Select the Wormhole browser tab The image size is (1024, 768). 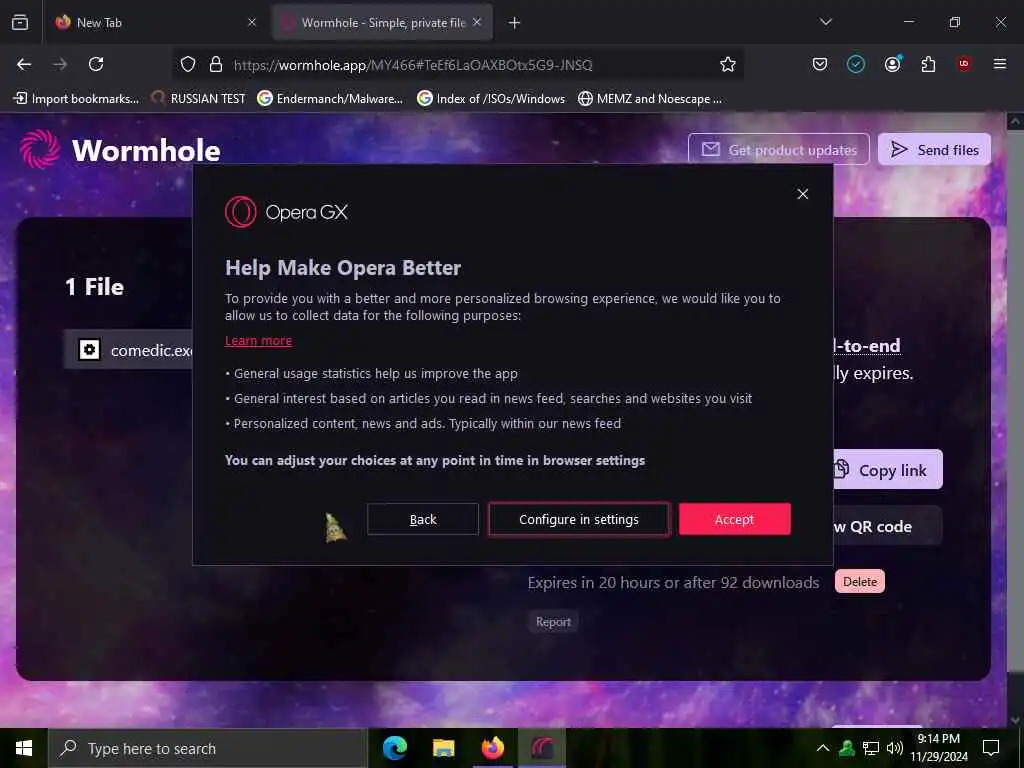[383, 23]
